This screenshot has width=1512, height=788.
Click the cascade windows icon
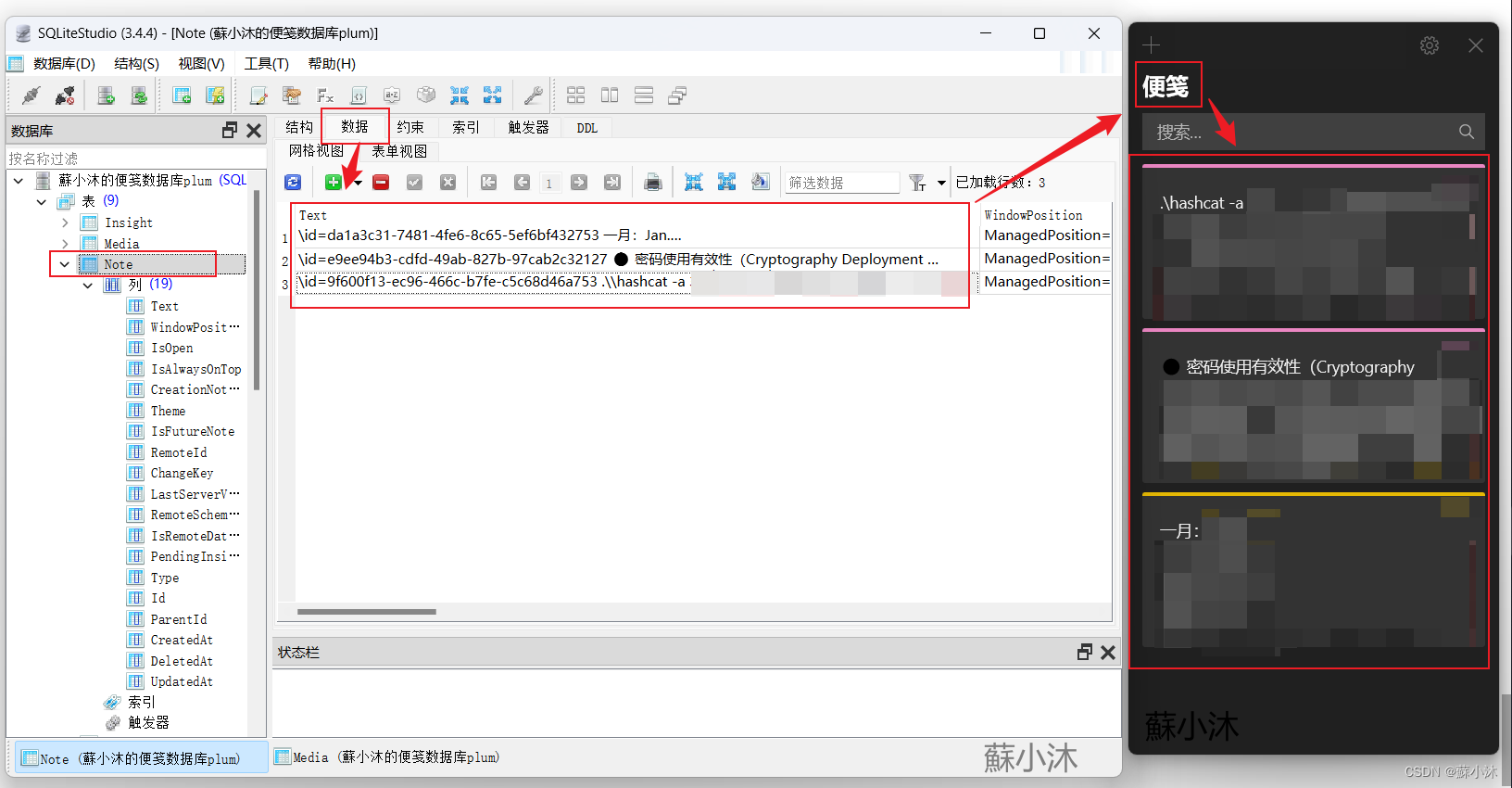pos(677,95)
